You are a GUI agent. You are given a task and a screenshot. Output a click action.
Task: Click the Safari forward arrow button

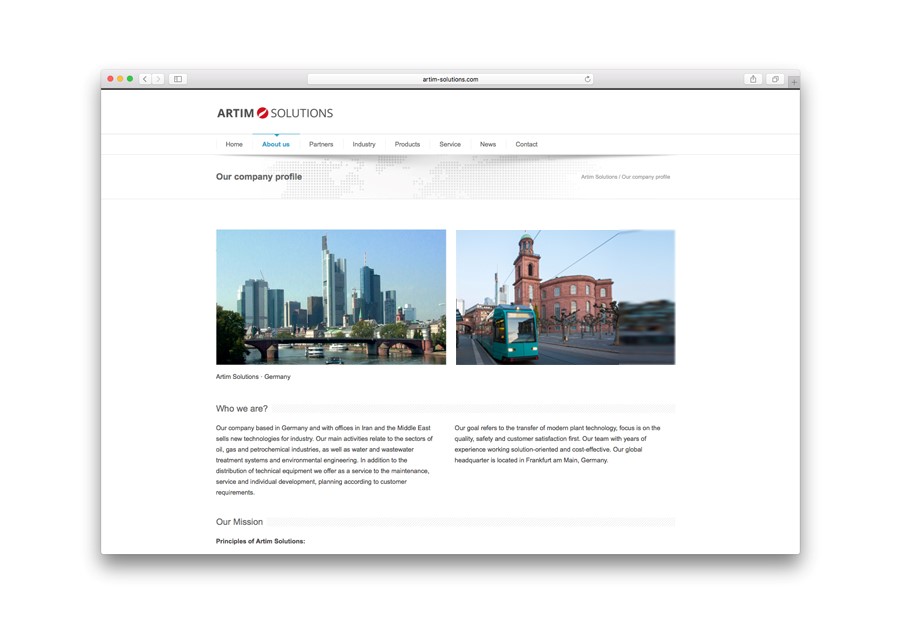pyautogui.click(x=158, y=79)
